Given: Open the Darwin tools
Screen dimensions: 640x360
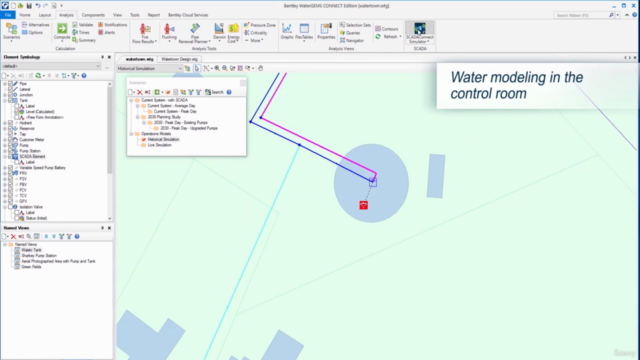Looking at the screenshot, I should point(219,32).
